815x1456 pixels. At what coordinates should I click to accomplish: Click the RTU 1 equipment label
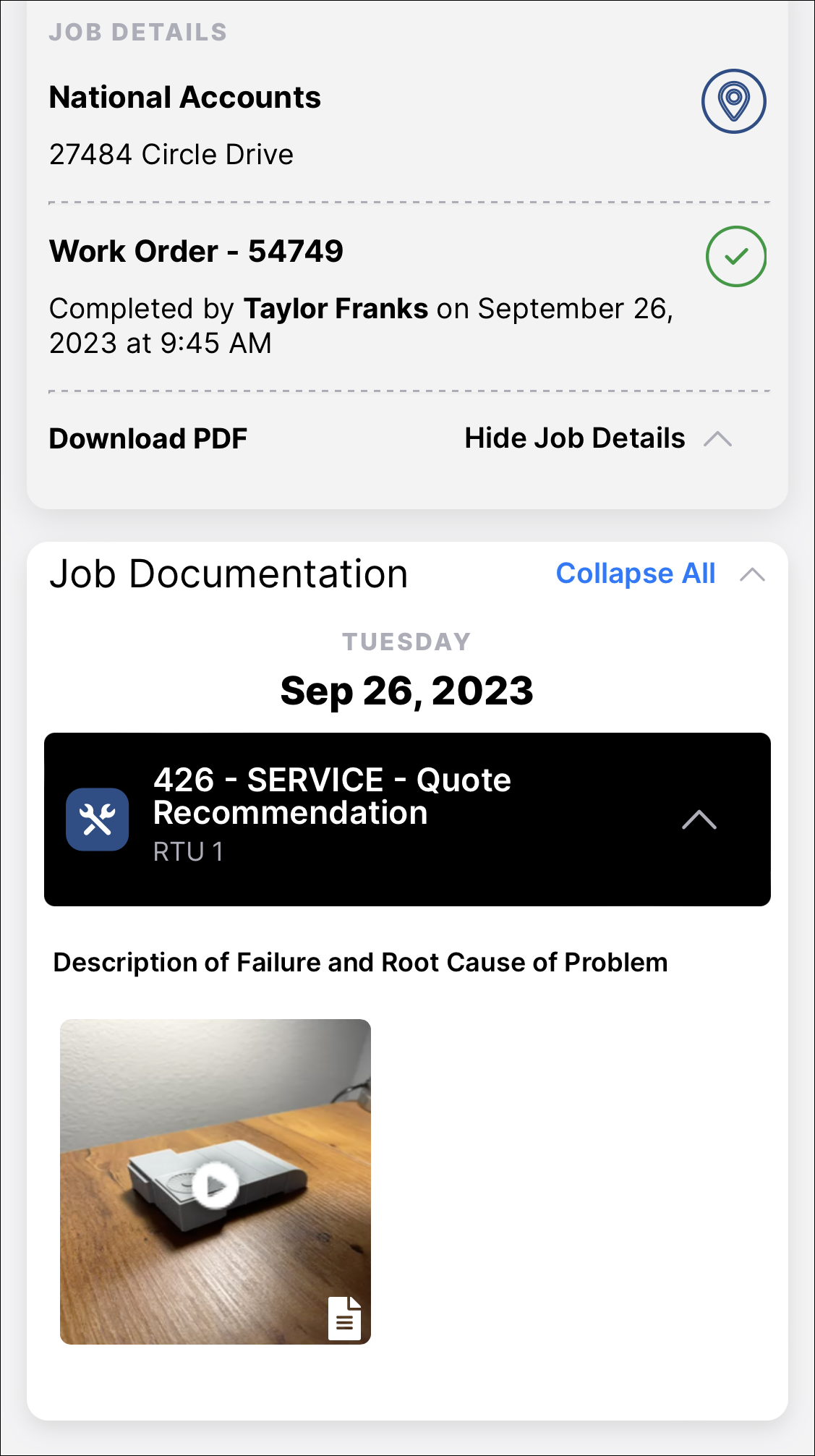[x=188, y=852]
